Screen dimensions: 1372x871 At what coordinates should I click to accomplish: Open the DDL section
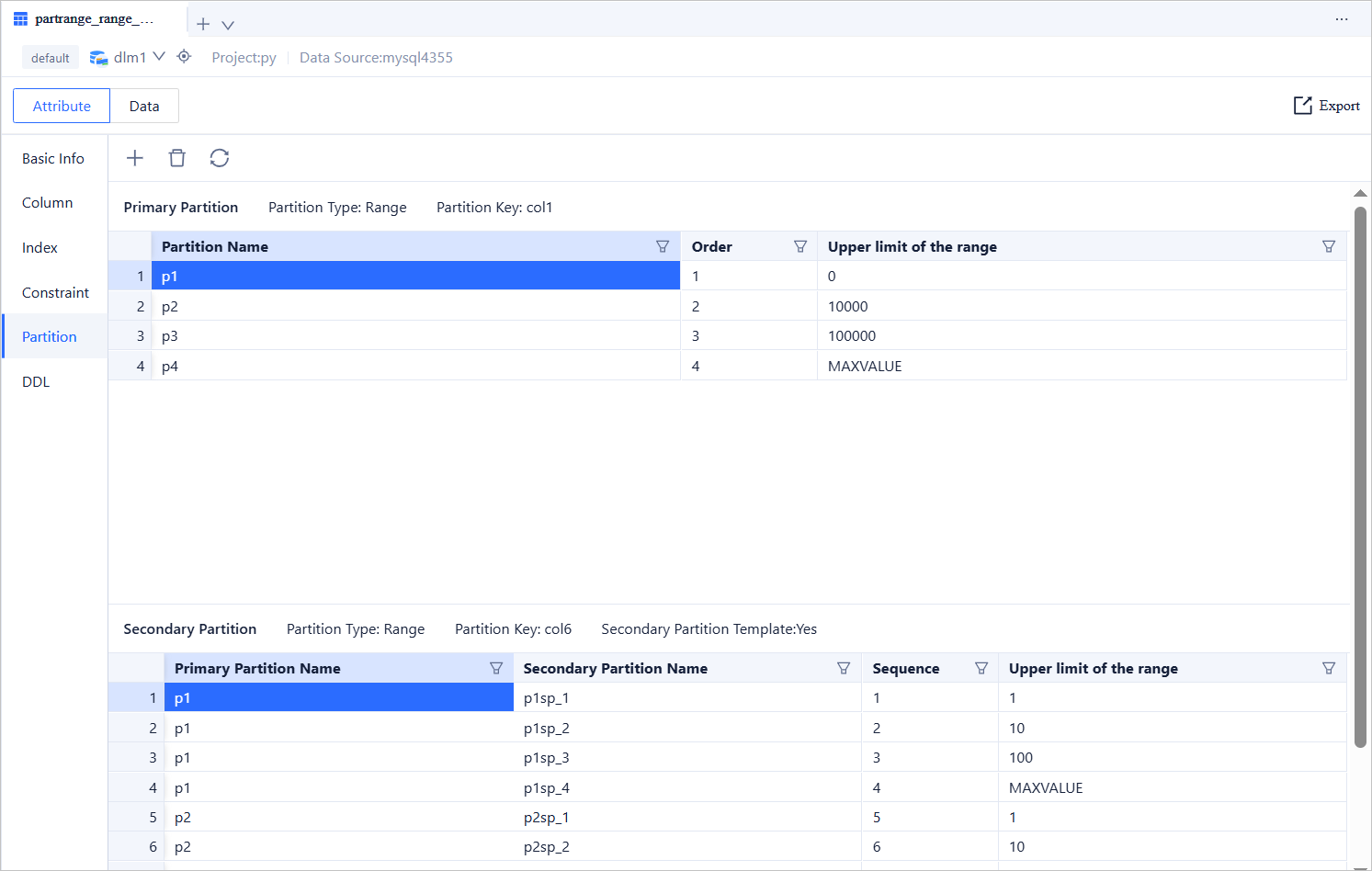[36, 381]
